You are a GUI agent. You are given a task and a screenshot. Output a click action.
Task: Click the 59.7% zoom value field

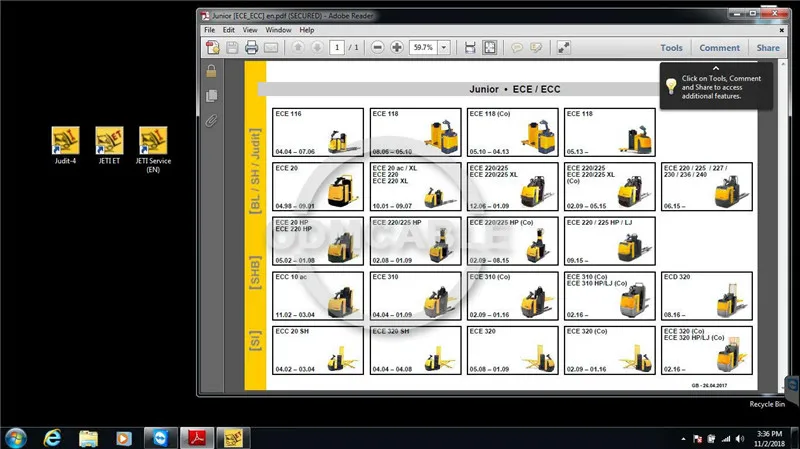coord(423,47)
